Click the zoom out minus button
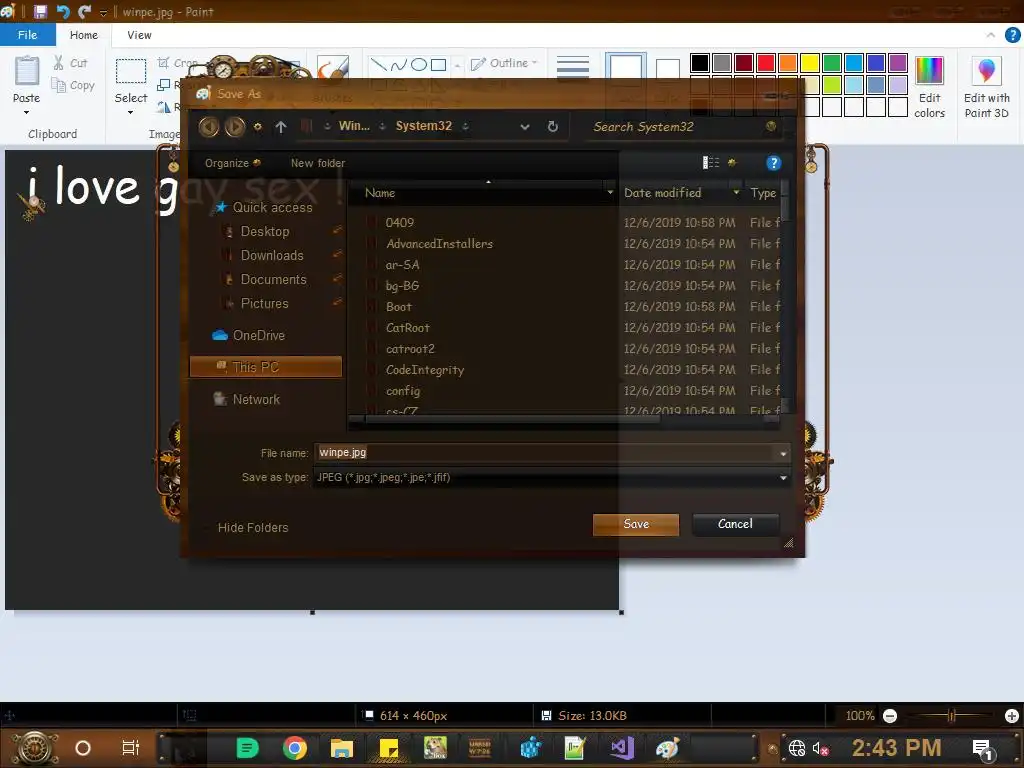This screenshot has width=1024, height=768. point(889,716)
